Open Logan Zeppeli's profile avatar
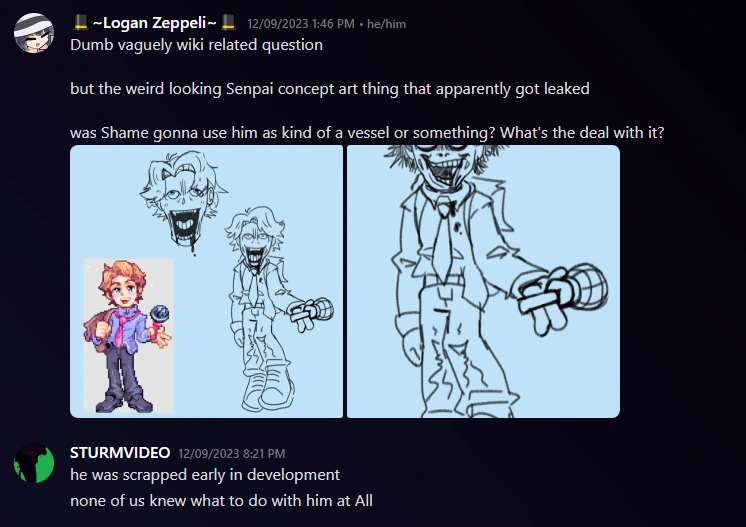 (34, 33)
